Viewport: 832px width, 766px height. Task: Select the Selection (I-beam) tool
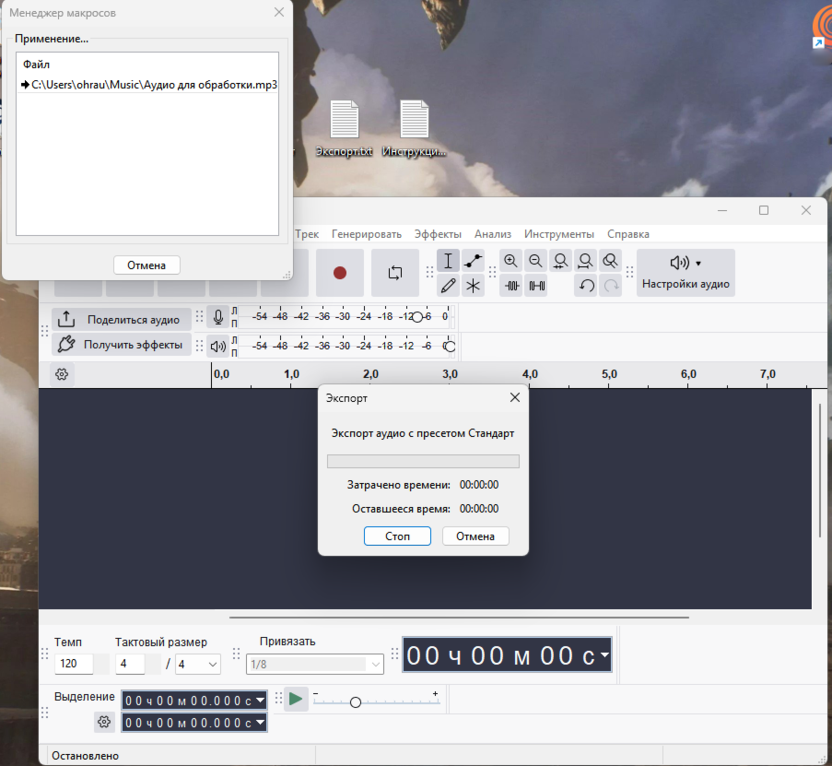click(x=448, y=261)
